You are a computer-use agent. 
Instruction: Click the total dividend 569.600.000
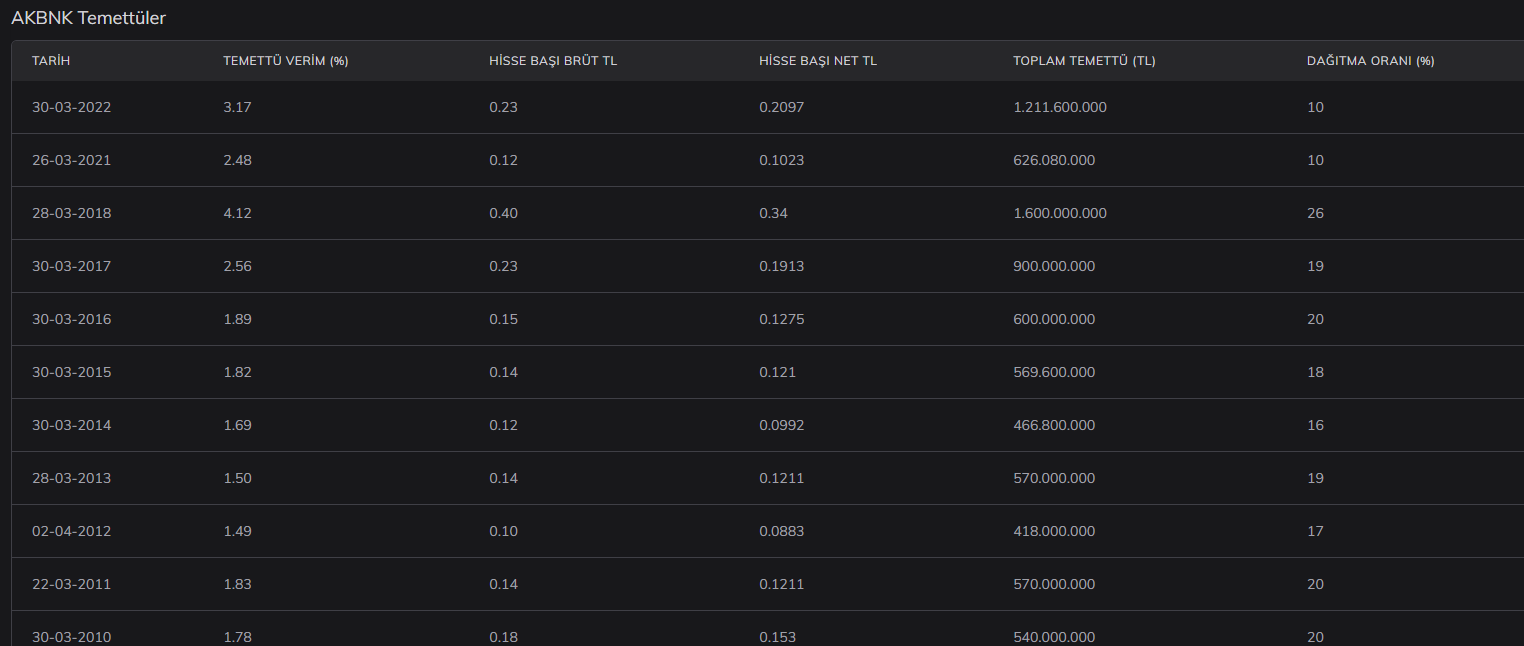pos(1054,372)
